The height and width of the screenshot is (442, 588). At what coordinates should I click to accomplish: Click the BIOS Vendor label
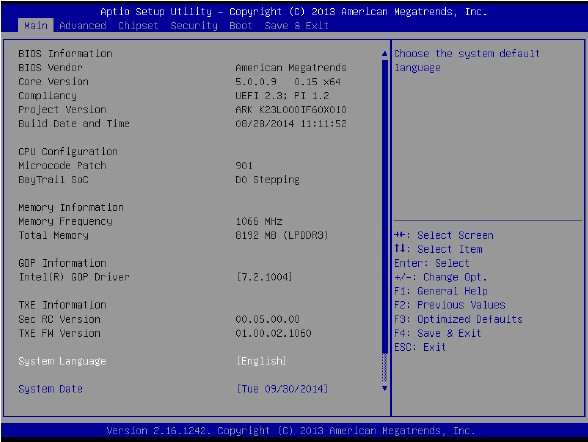50,67
